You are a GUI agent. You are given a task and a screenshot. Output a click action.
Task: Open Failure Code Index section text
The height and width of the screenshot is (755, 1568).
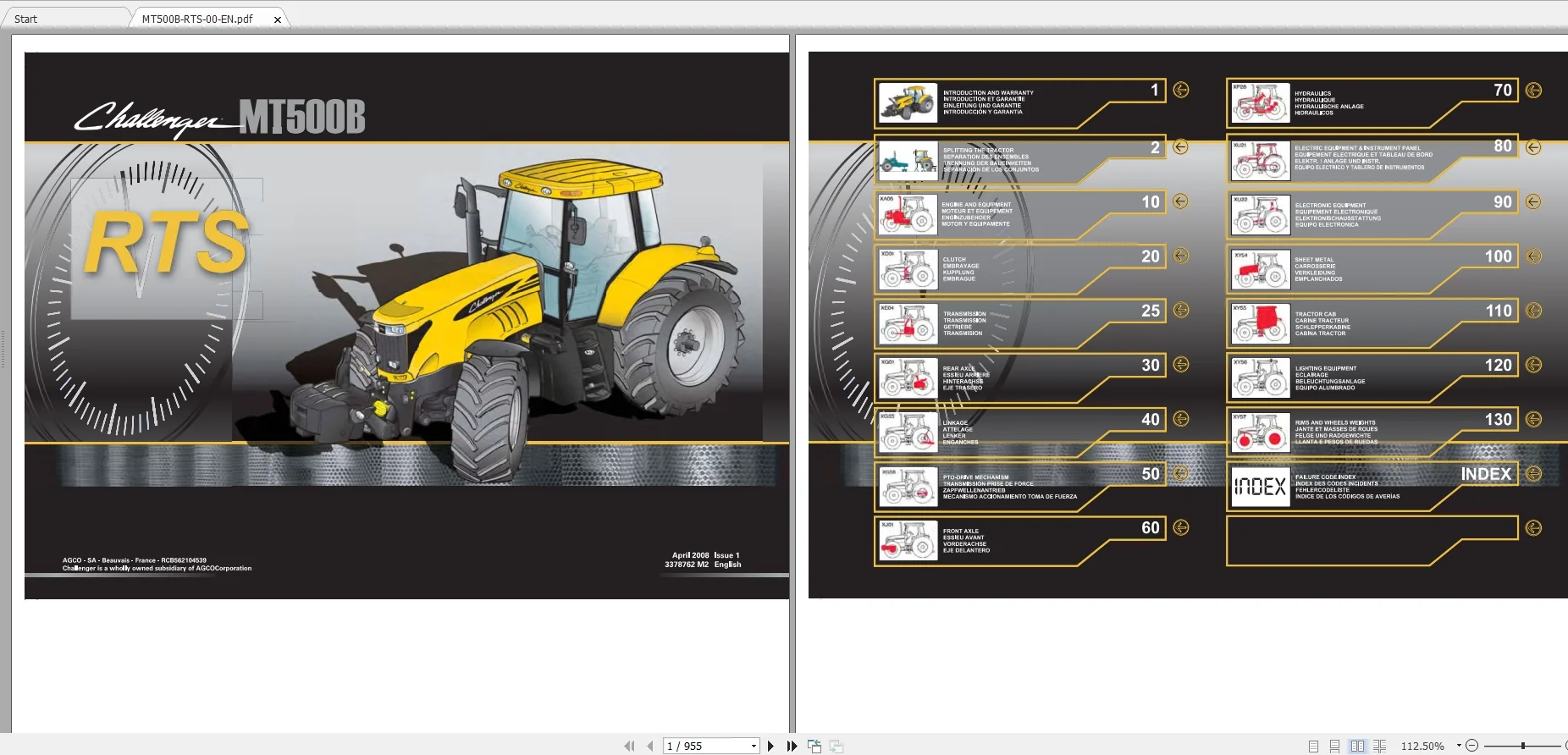click(x=1347, y=487)
